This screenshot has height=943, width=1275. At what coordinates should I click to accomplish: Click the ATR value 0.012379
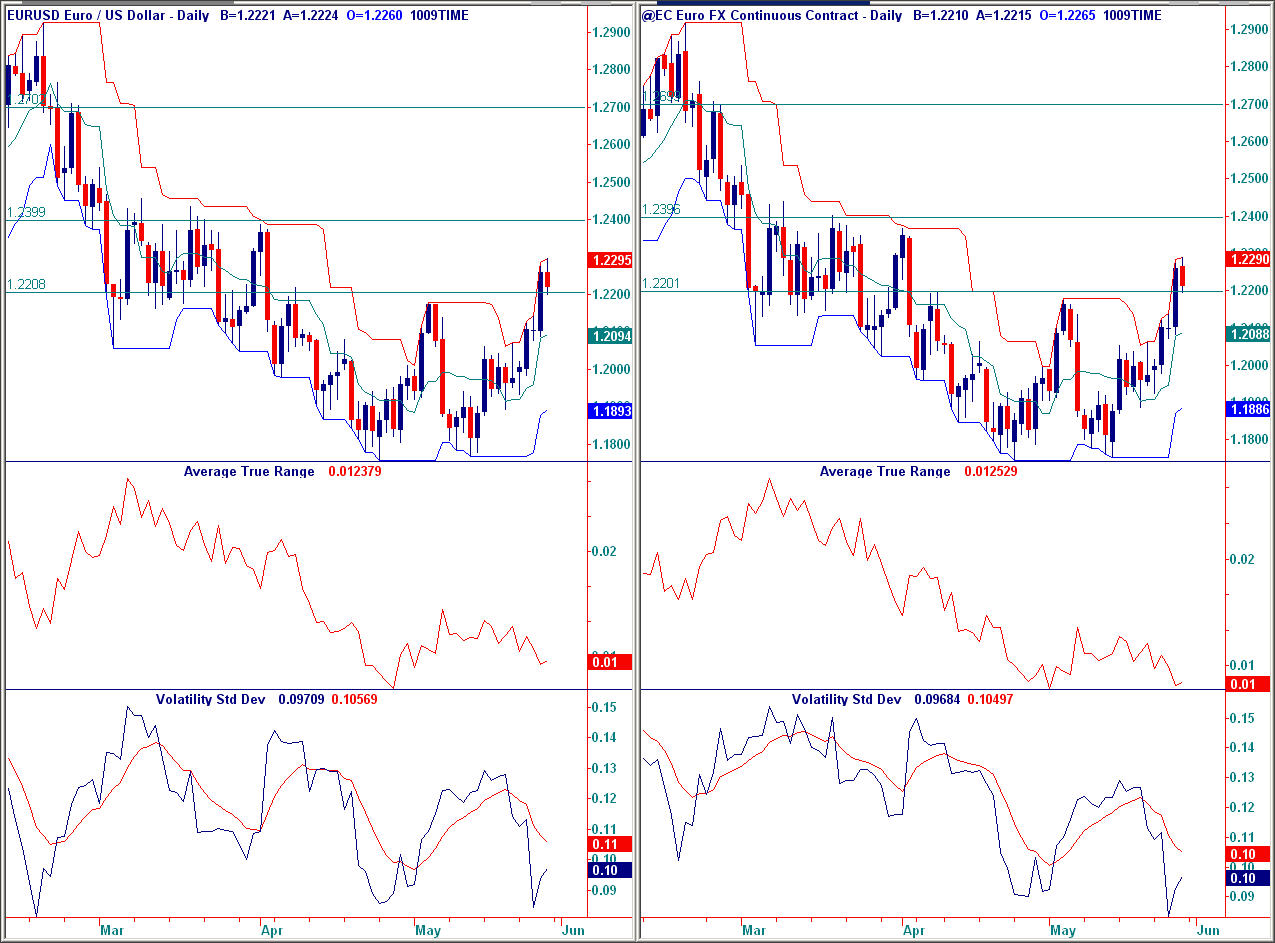(x=355, y=471)
